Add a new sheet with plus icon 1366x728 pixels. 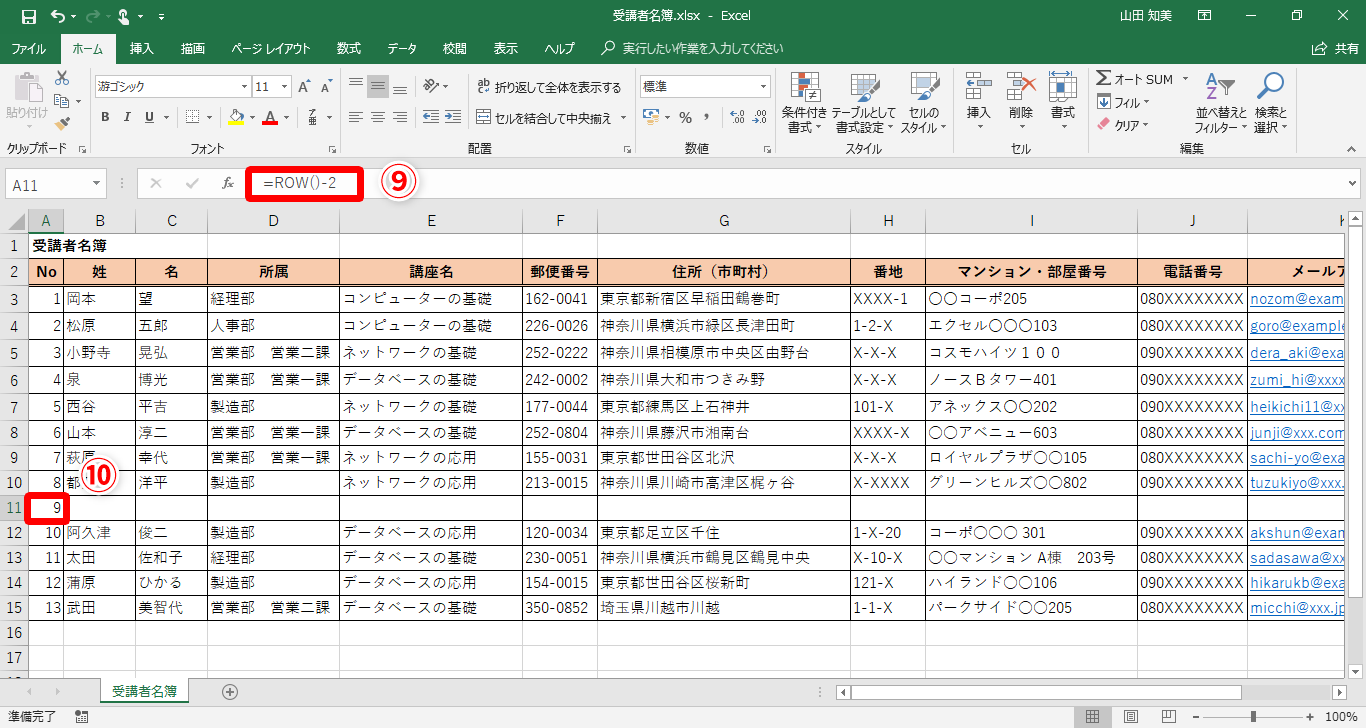click(x=230, y=691)
